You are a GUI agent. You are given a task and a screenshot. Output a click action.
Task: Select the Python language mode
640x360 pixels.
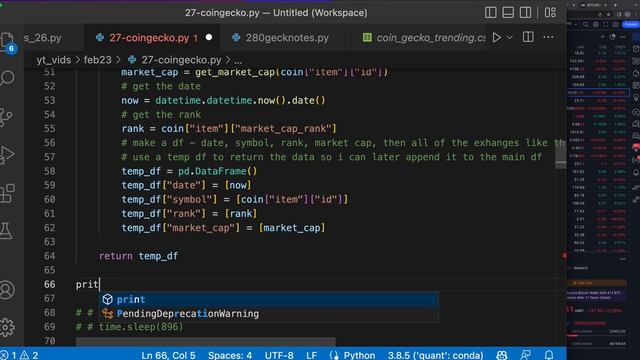pyautogui.click(x=359, y=355)
